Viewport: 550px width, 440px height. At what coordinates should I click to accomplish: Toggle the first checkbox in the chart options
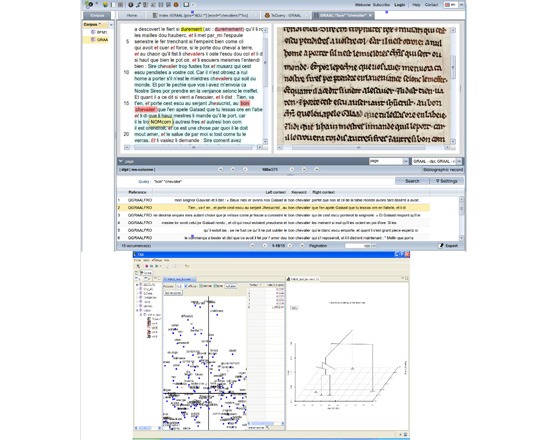point(186,287)
